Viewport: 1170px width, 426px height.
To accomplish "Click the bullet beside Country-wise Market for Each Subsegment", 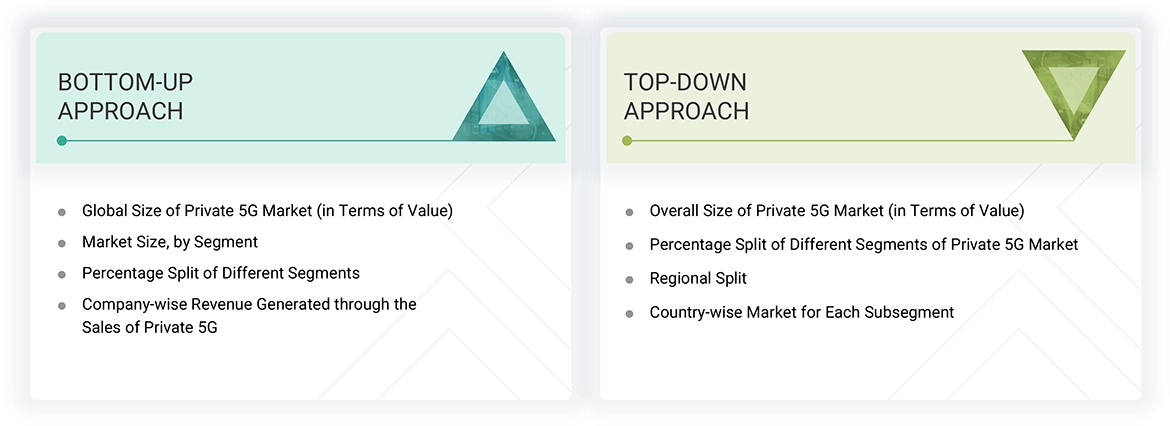I will (x=629, y=313).
